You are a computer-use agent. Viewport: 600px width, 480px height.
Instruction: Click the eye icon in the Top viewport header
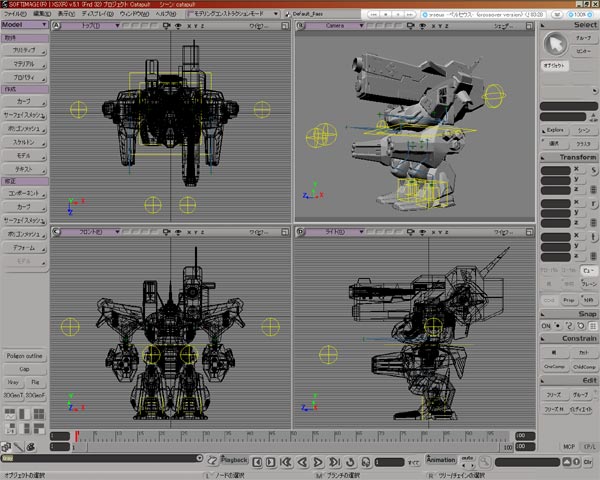click(x=178, y=26)
